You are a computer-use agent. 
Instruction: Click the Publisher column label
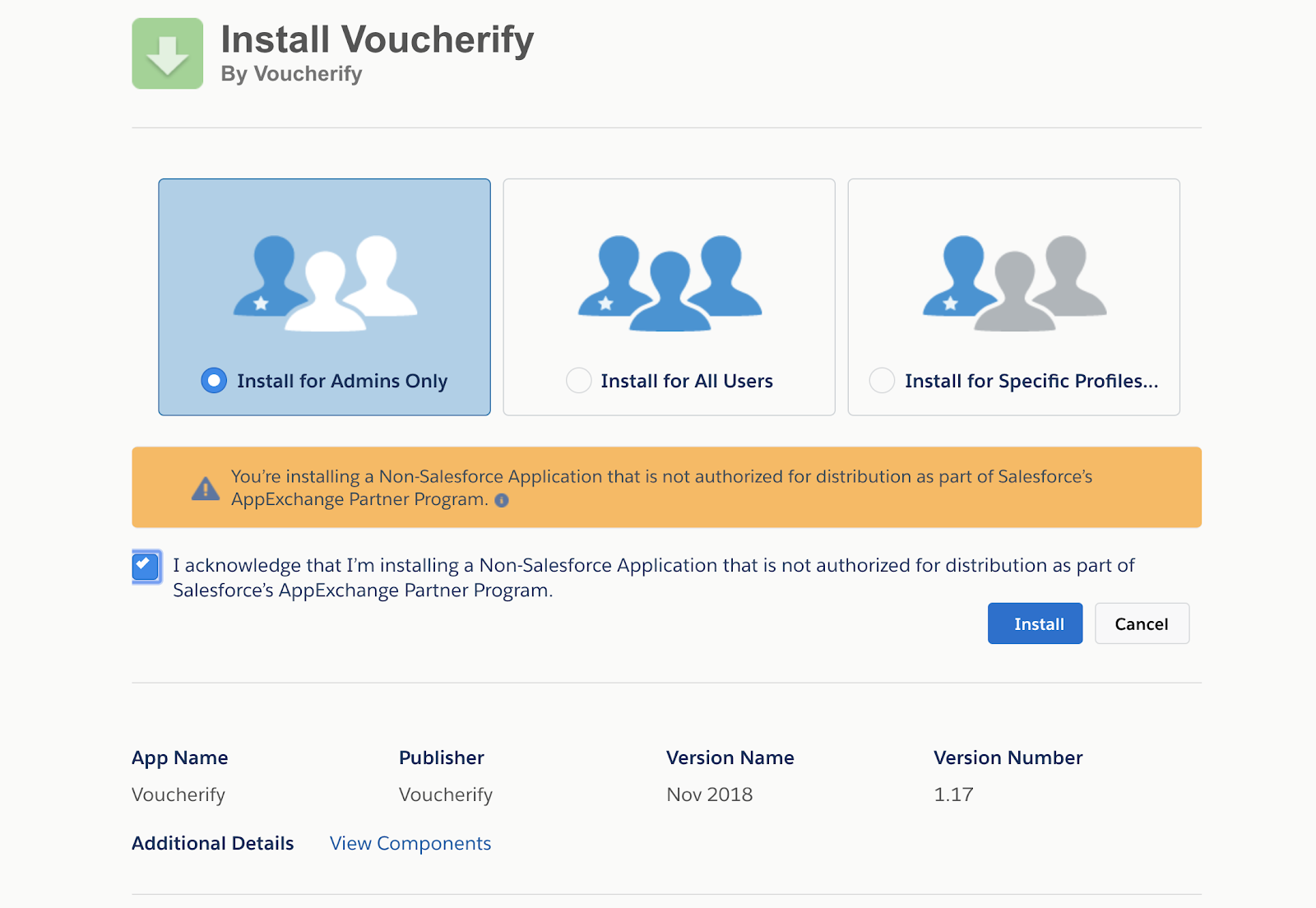point(442,757)
